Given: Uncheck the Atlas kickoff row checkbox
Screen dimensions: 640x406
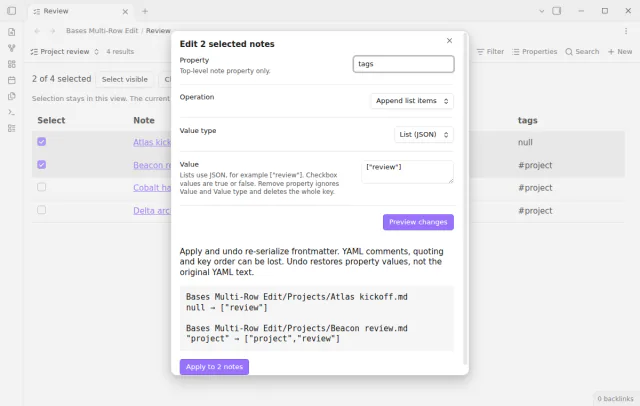Looking at the screenshot, I should [x=42, y=142].
